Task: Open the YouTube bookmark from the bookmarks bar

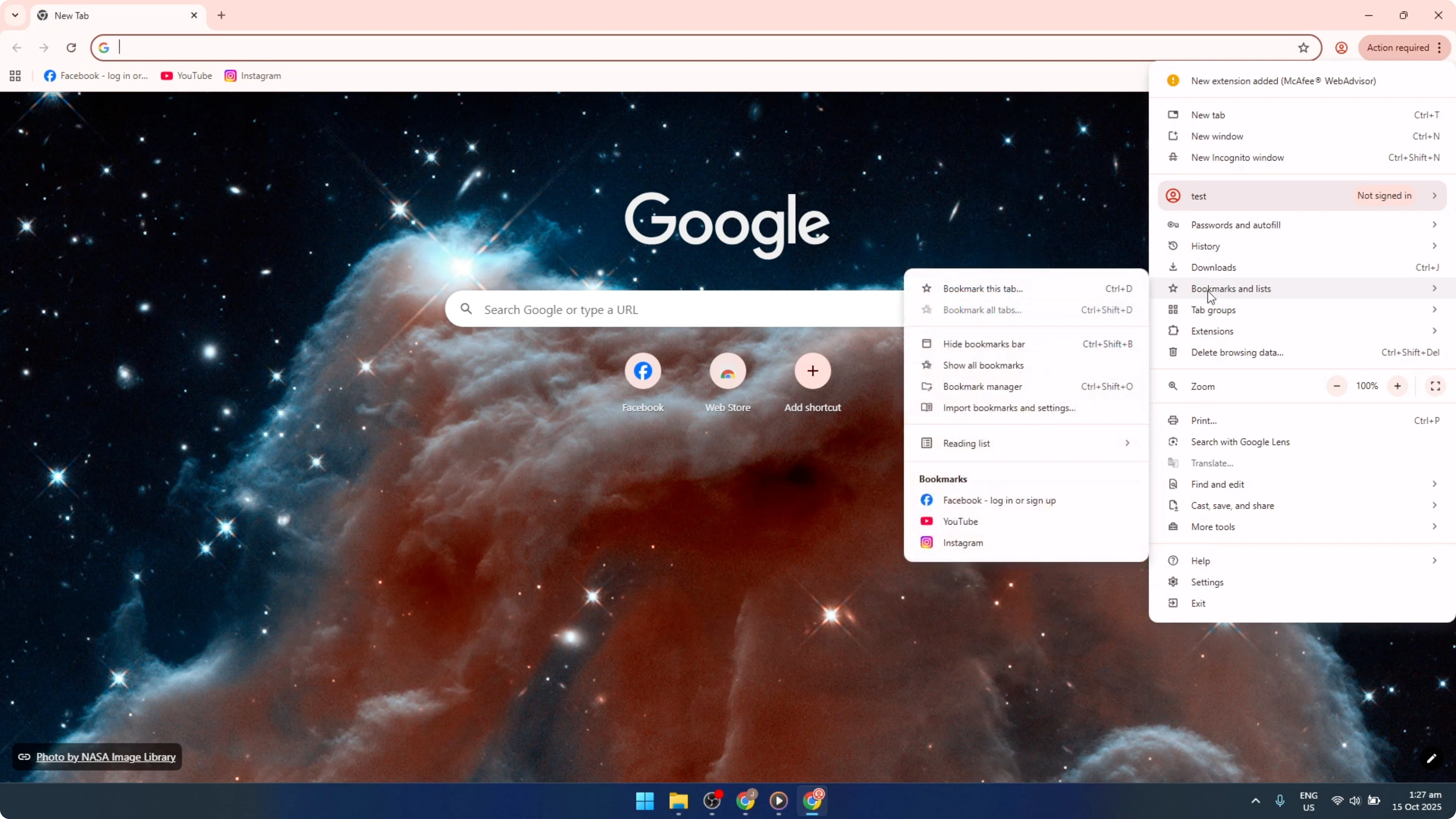Action: pyautogui.click(x=186, y=75)
